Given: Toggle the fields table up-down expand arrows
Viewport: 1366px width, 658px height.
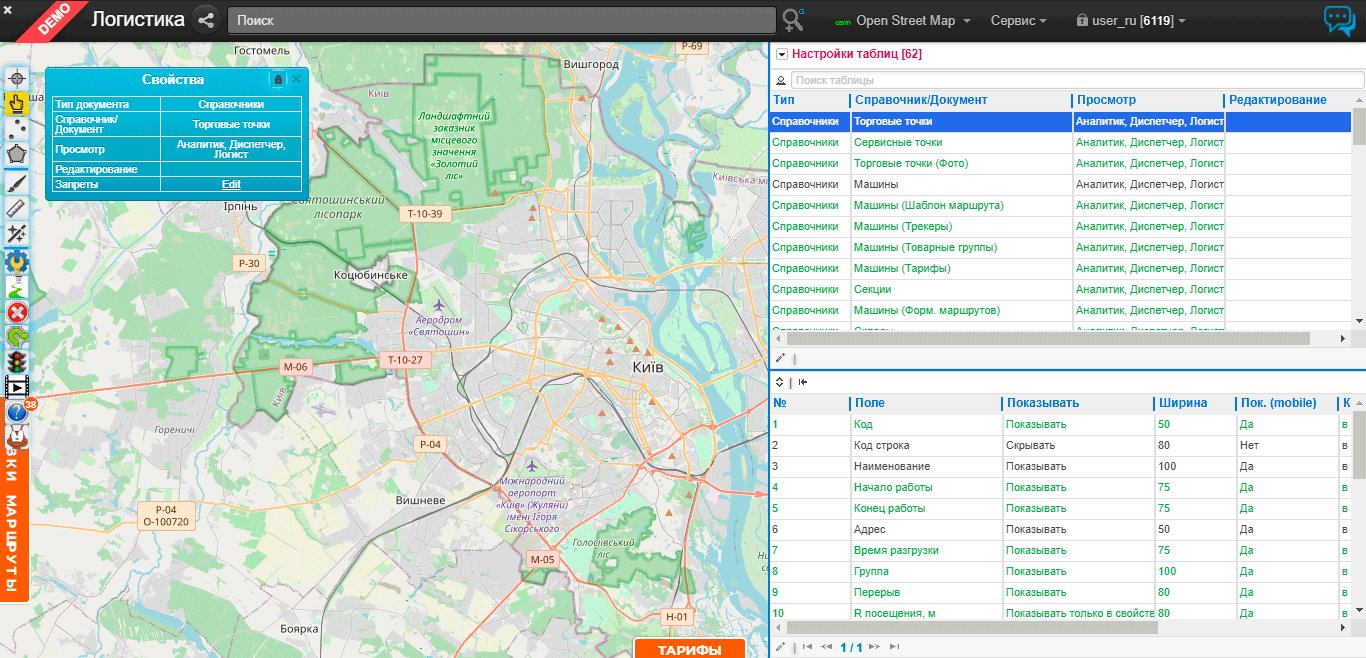Looking at the screenshot, I should tap(781, 382).
